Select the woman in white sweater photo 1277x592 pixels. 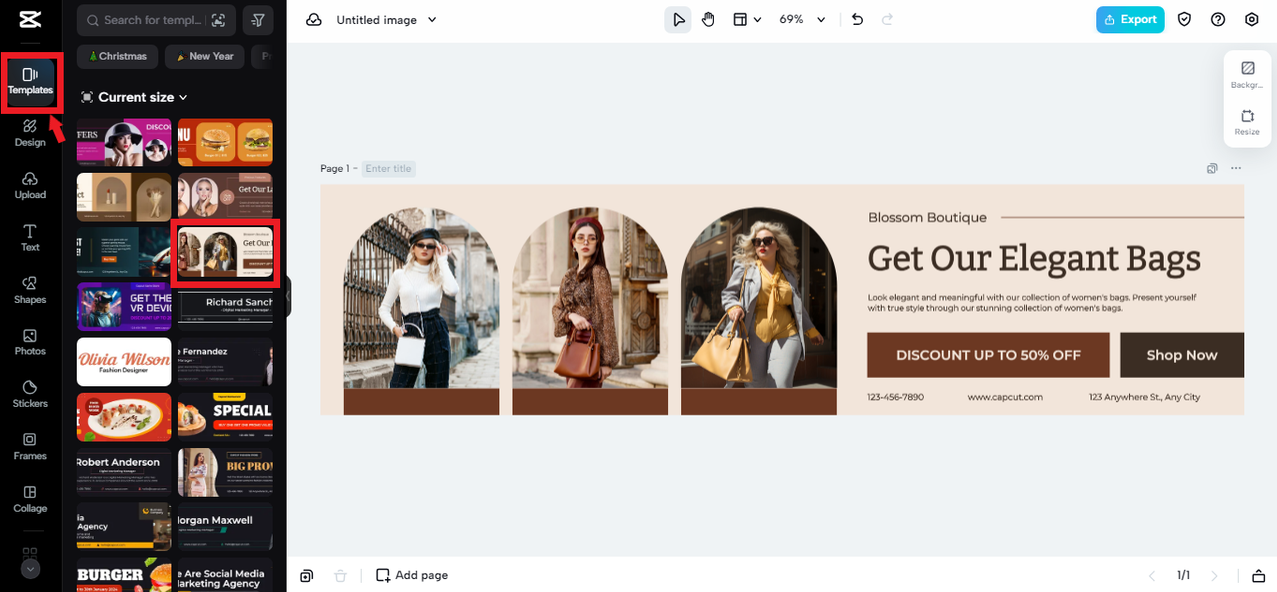[421, 298]
